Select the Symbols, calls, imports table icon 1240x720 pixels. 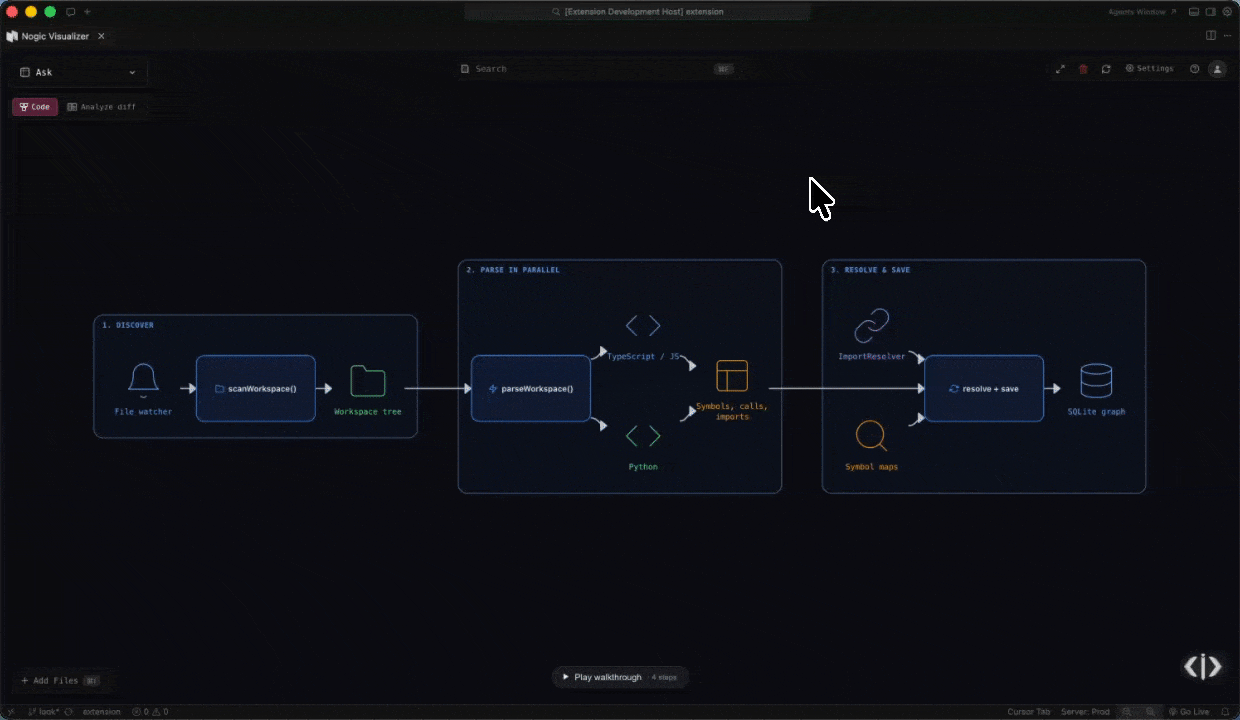pyautogui.click(x=732, y=376)
